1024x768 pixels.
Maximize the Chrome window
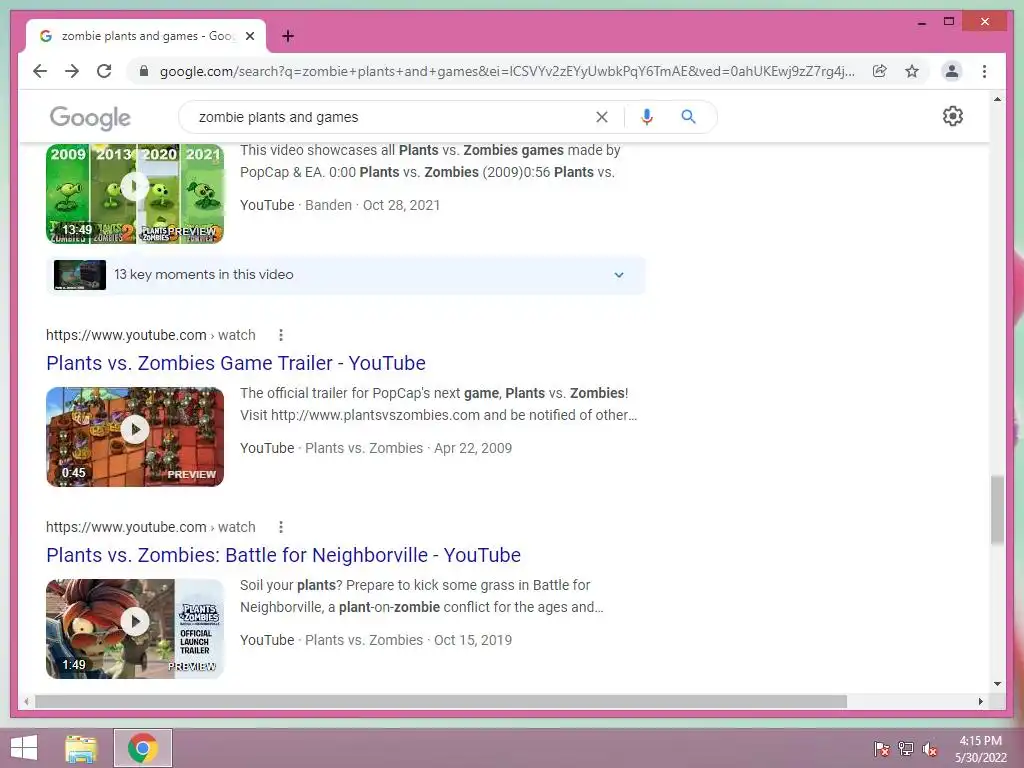pos(949,22)
